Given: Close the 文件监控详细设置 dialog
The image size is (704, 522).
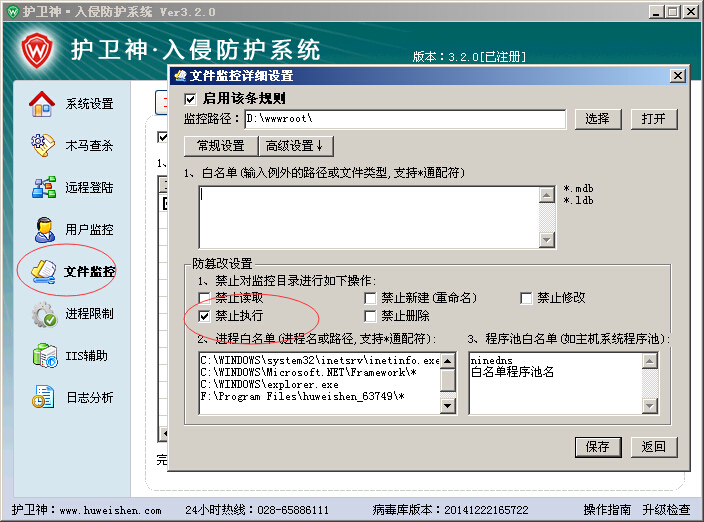Looking at the screenshot, I should (x=678, y=76).
